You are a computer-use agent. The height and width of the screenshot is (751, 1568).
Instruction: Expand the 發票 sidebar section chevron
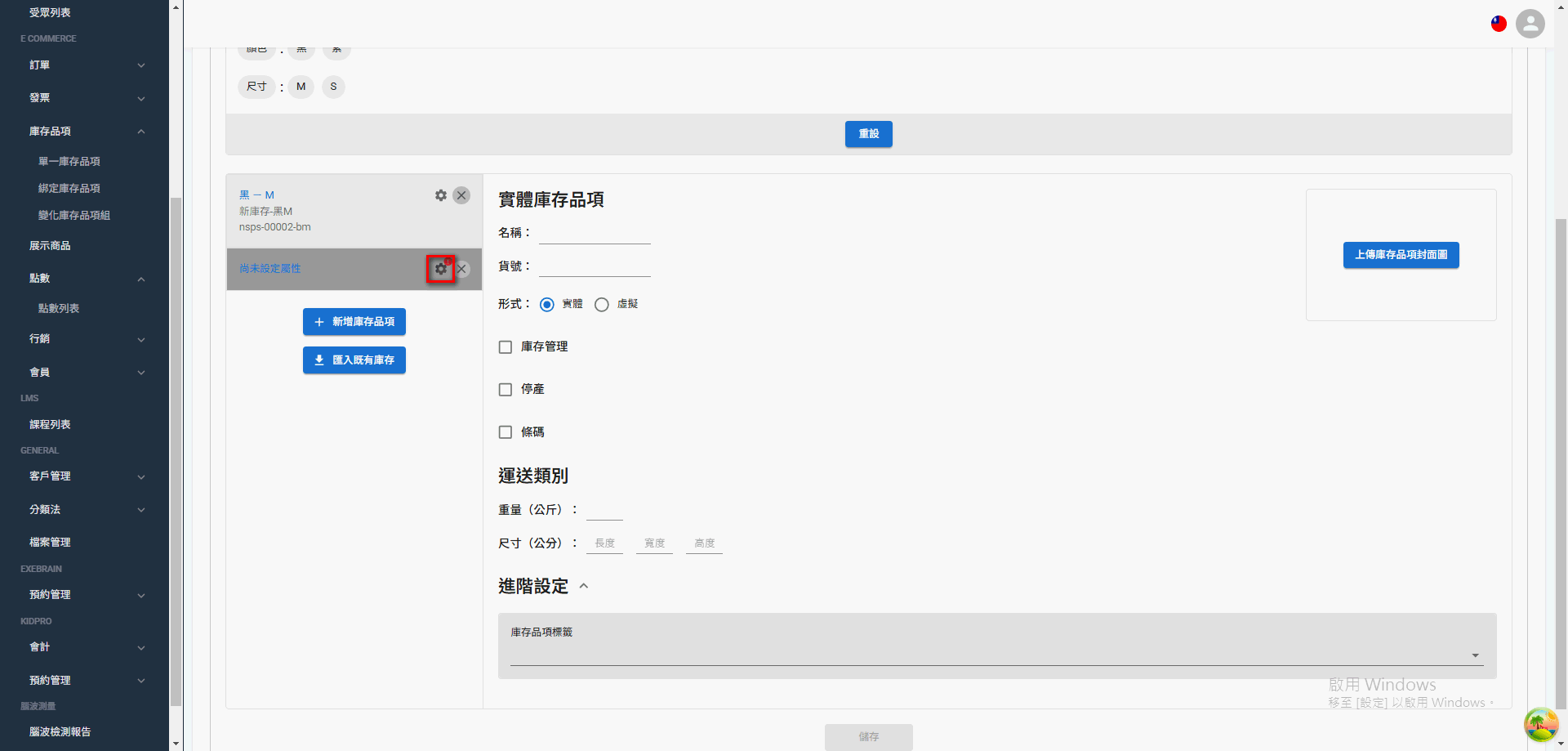coord(141,99)
